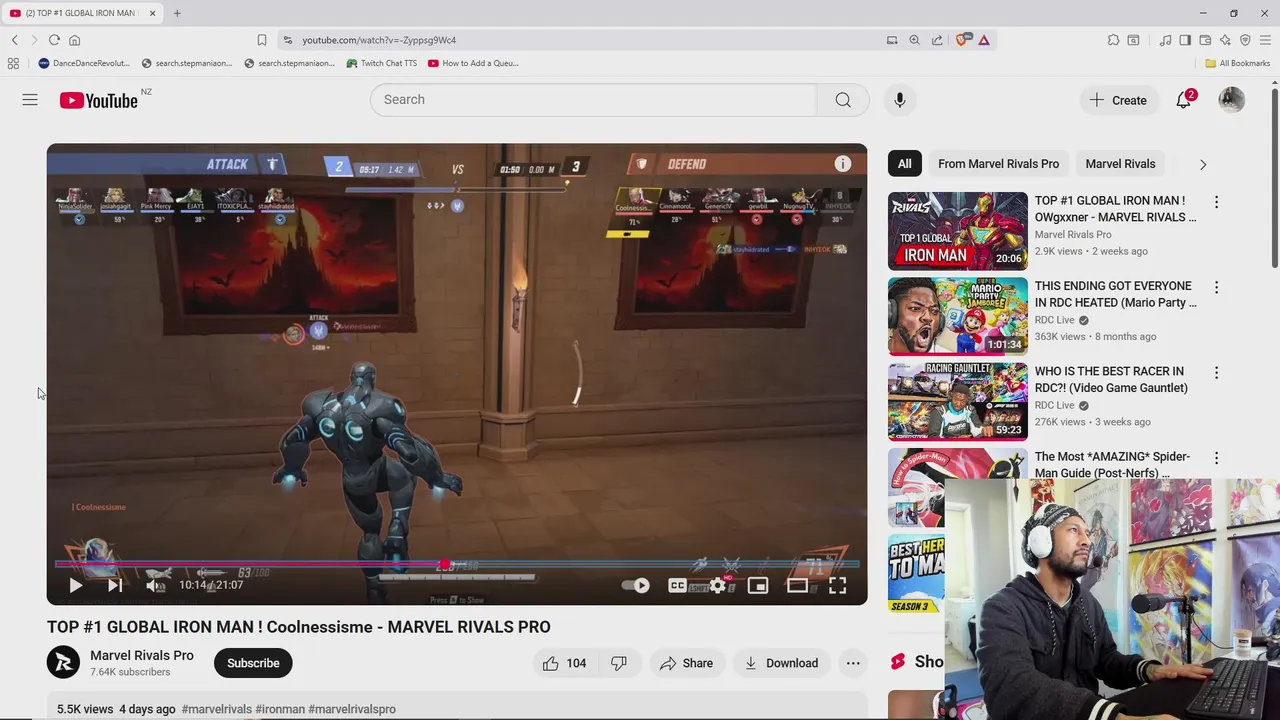
Task: Open the WHO IS THE BEST RACER video title
Action: click(1111, 379)
